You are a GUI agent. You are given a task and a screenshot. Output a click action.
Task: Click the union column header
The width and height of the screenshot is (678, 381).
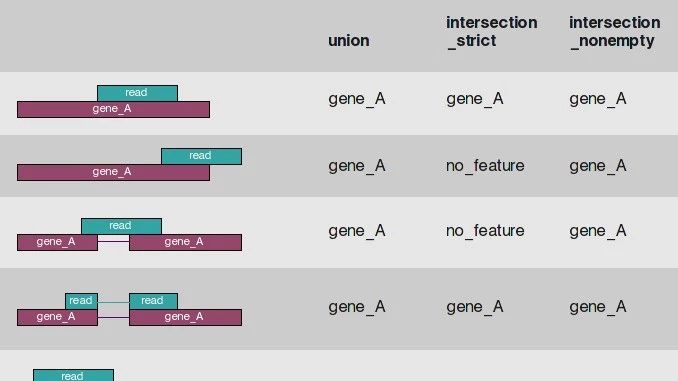349,41
